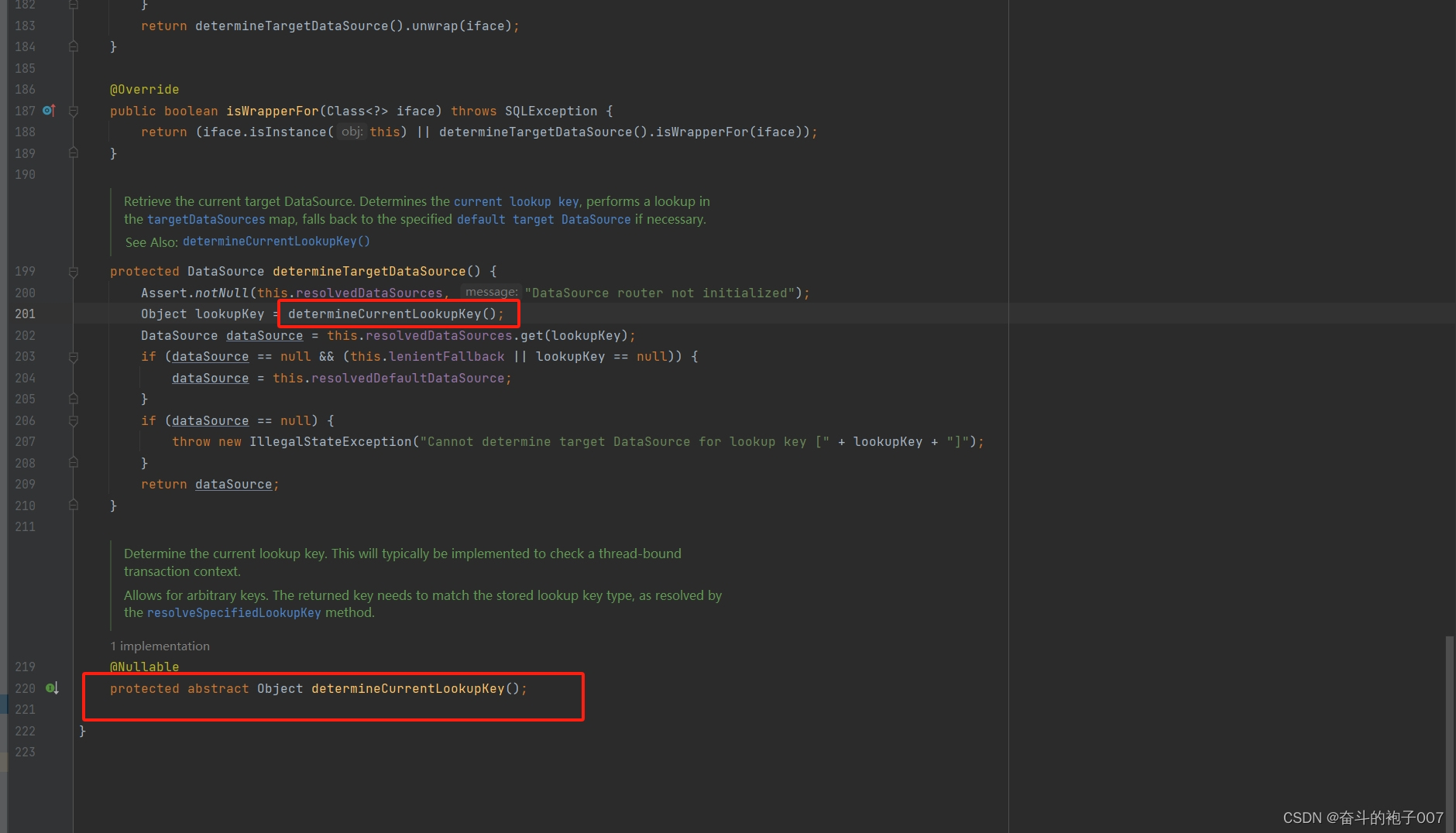Click the @Nullable annotation on line 219
1456x833 pixels.
pos(144,667)
